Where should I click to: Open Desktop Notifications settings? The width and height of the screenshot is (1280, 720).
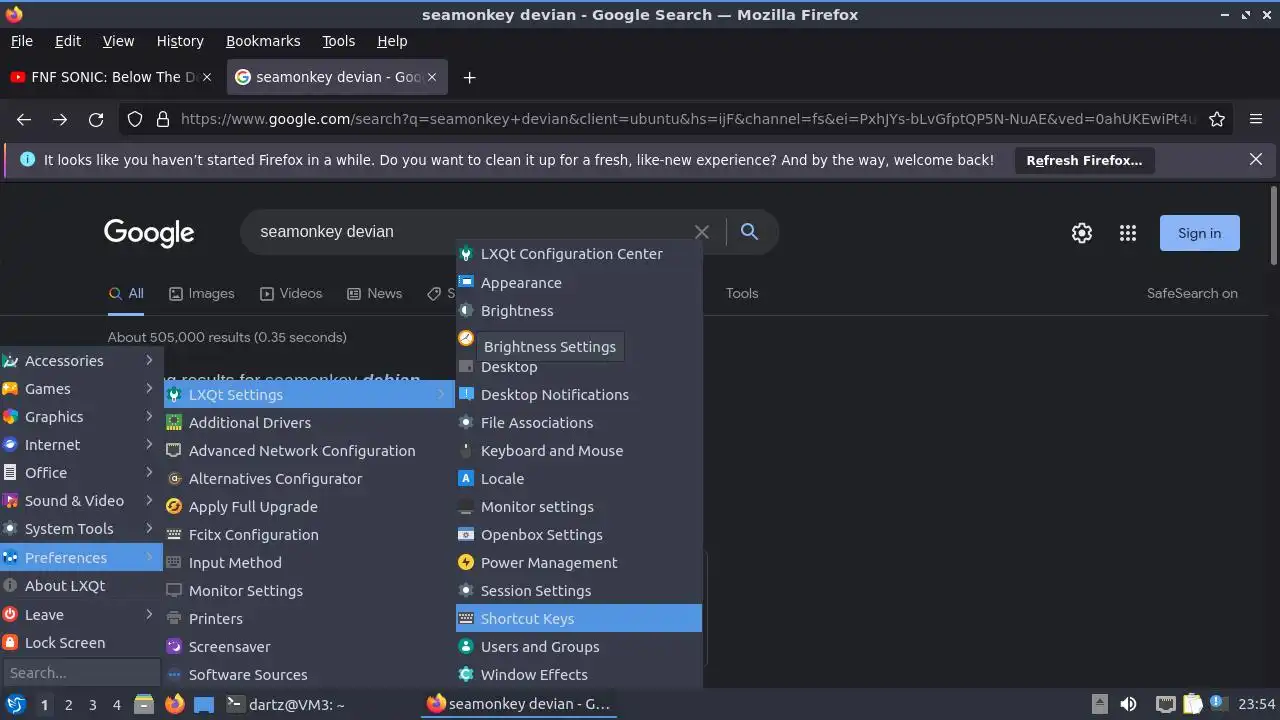[x=579, y=394]
